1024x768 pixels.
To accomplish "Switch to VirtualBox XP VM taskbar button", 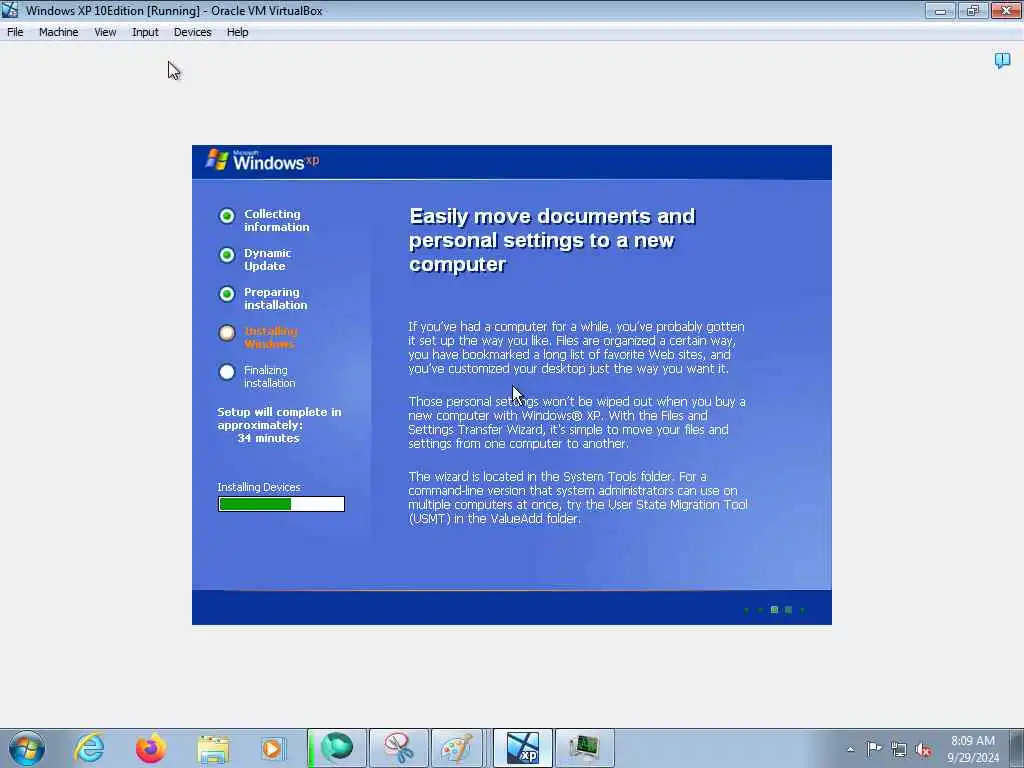I will point(522,748).
